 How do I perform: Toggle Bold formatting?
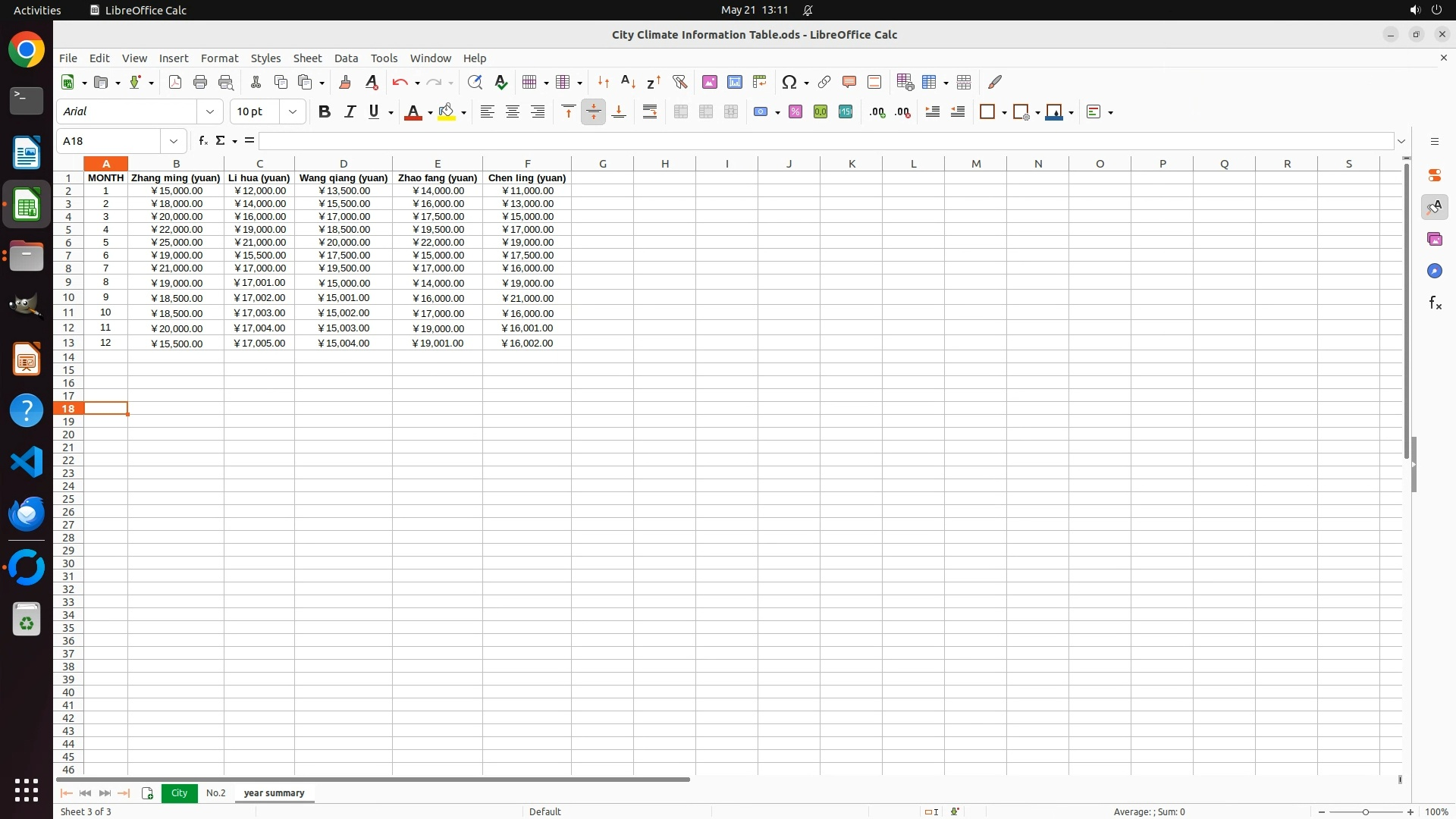click(325, 112)
